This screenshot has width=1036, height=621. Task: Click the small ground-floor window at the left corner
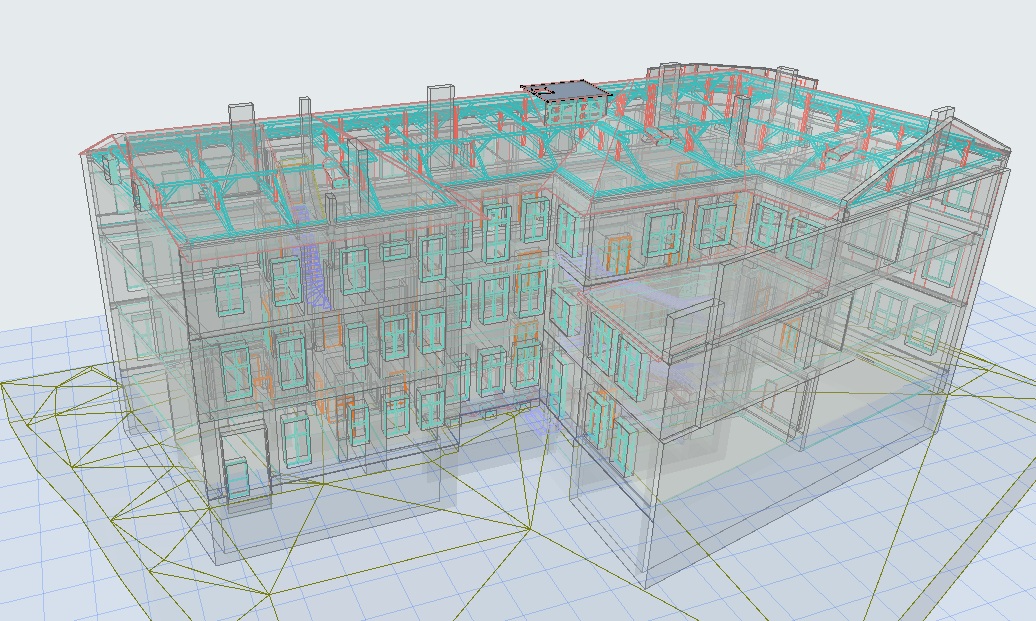coord(237,477)
